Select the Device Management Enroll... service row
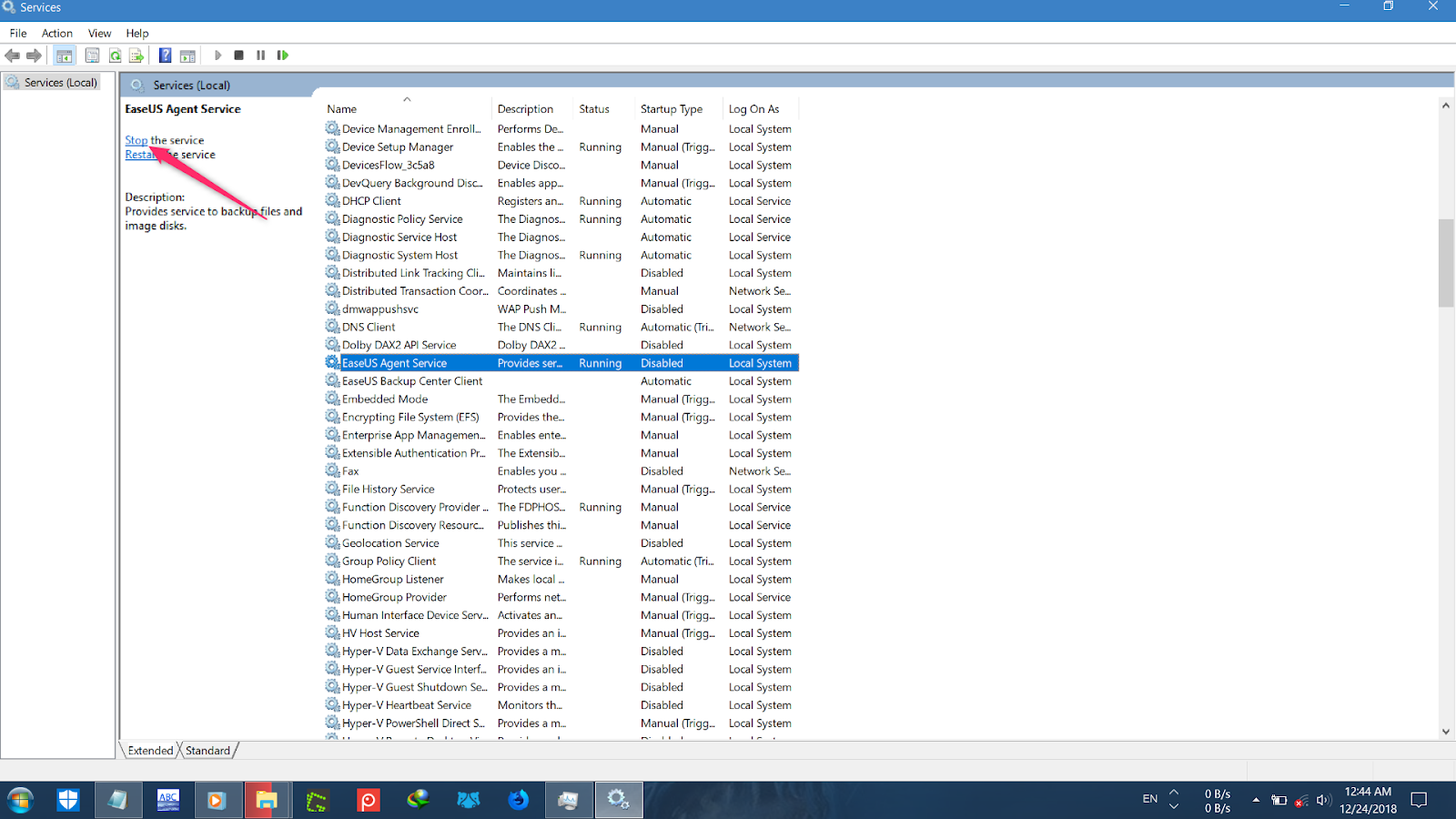 click(561, 129)
